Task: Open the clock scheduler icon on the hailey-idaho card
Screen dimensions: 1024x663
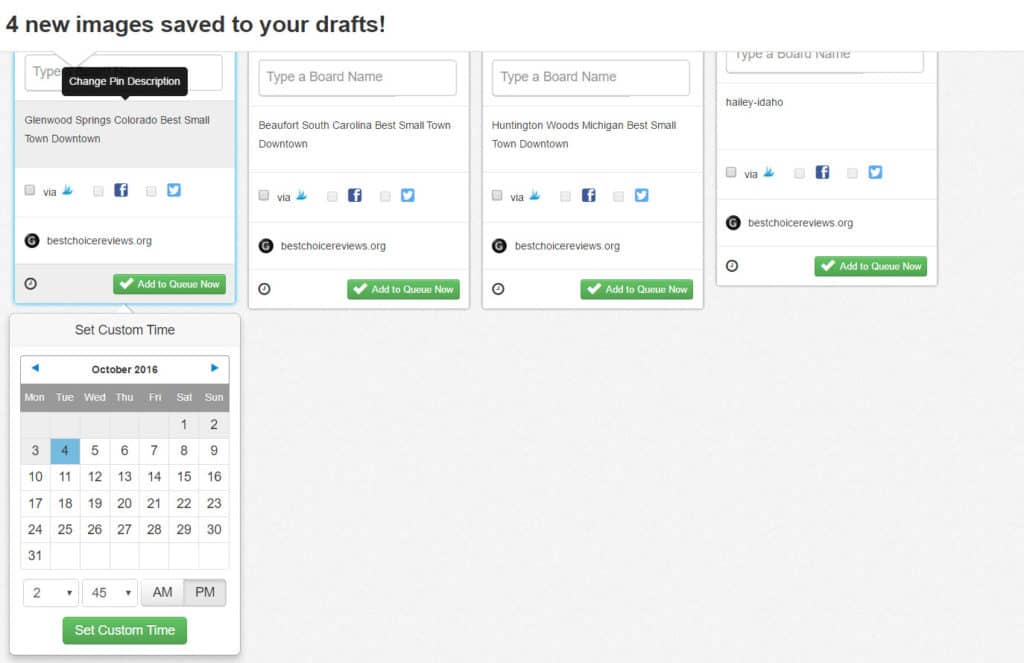Action: pos(733,266)
